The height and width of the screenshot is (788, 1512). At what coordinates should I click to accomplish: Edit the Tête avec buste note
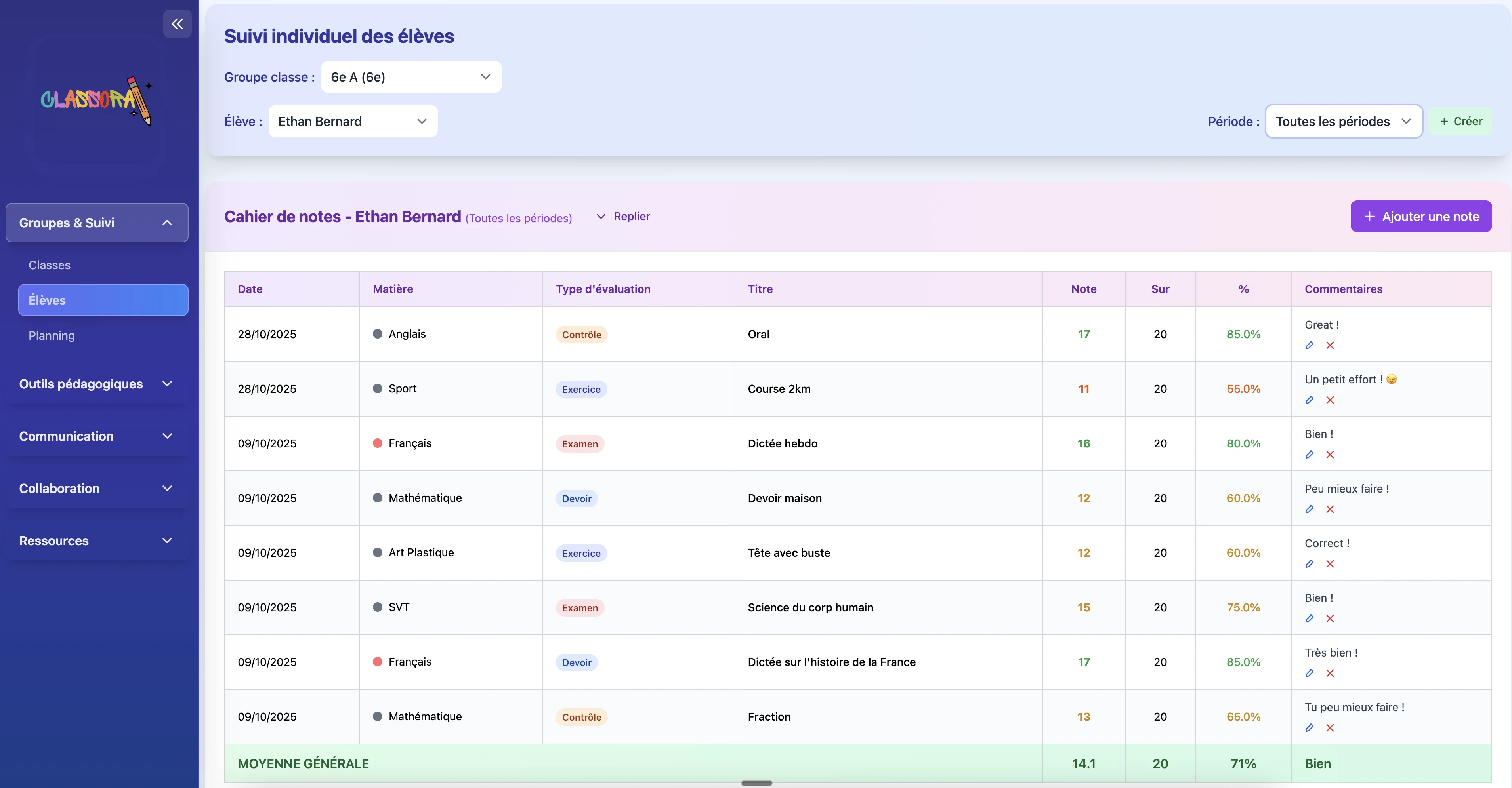click(x=1310, y=564)
